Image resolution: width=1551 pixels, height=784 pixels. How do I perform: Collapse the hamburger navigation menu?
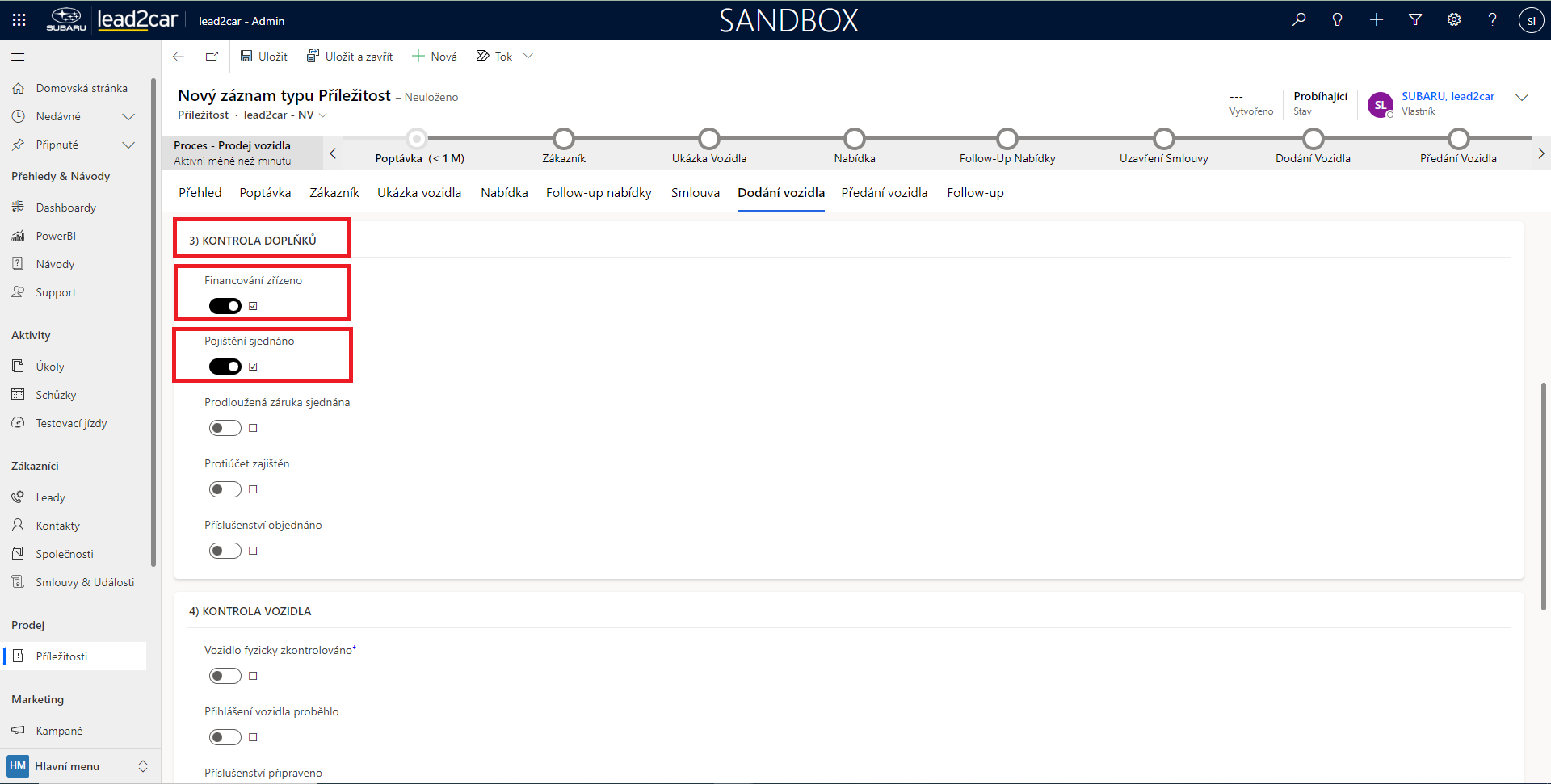[18, 57]
